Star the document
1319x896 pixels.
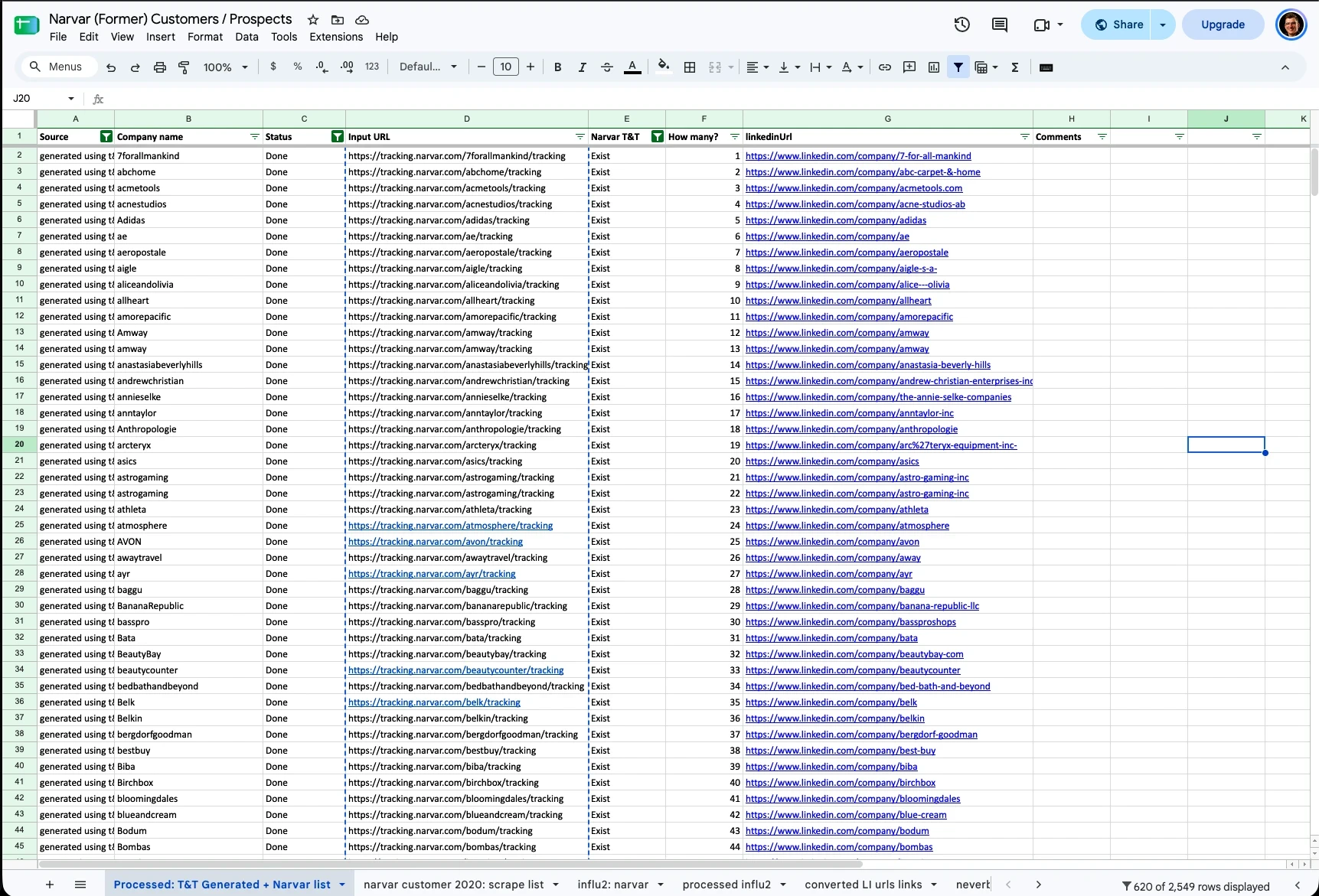point(313,20)
